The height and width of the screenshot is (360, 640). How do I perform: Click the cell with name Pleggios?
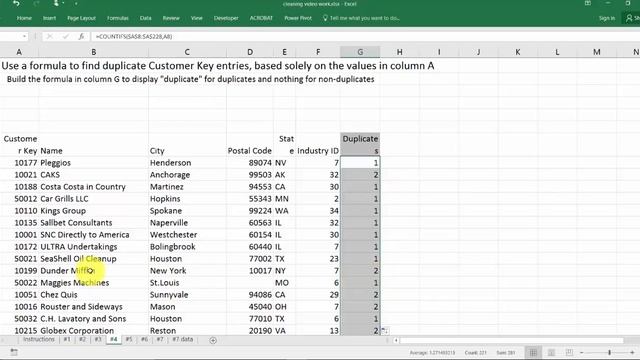[93, 163]
